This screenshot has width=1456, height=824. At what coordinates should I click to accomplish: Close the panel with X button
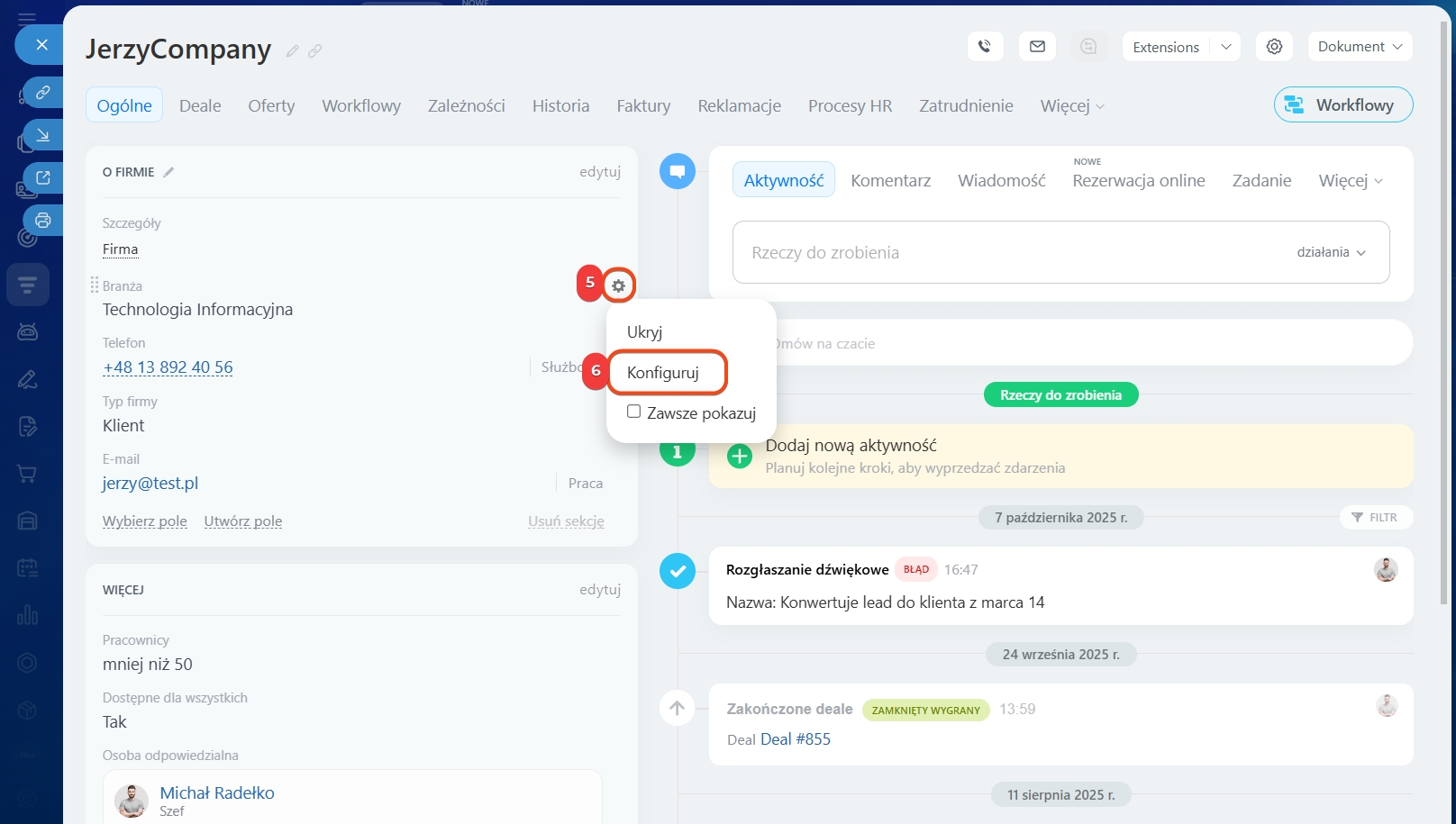[41, 44]
